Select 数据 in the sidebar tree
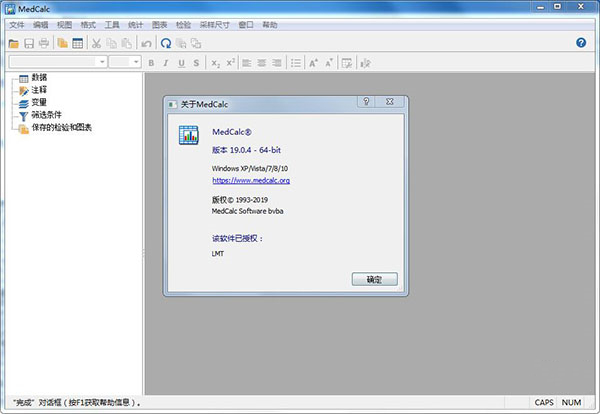Image resolution: width=600 pixels, height=414 pixels. 39,77
